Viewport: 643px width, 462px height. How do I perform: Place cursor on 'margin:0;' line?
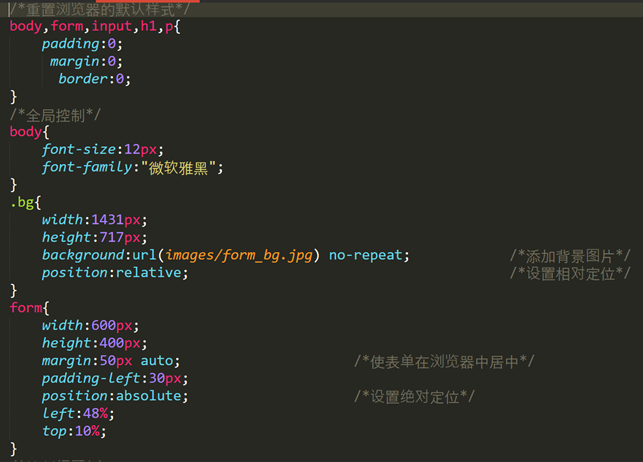86,61
